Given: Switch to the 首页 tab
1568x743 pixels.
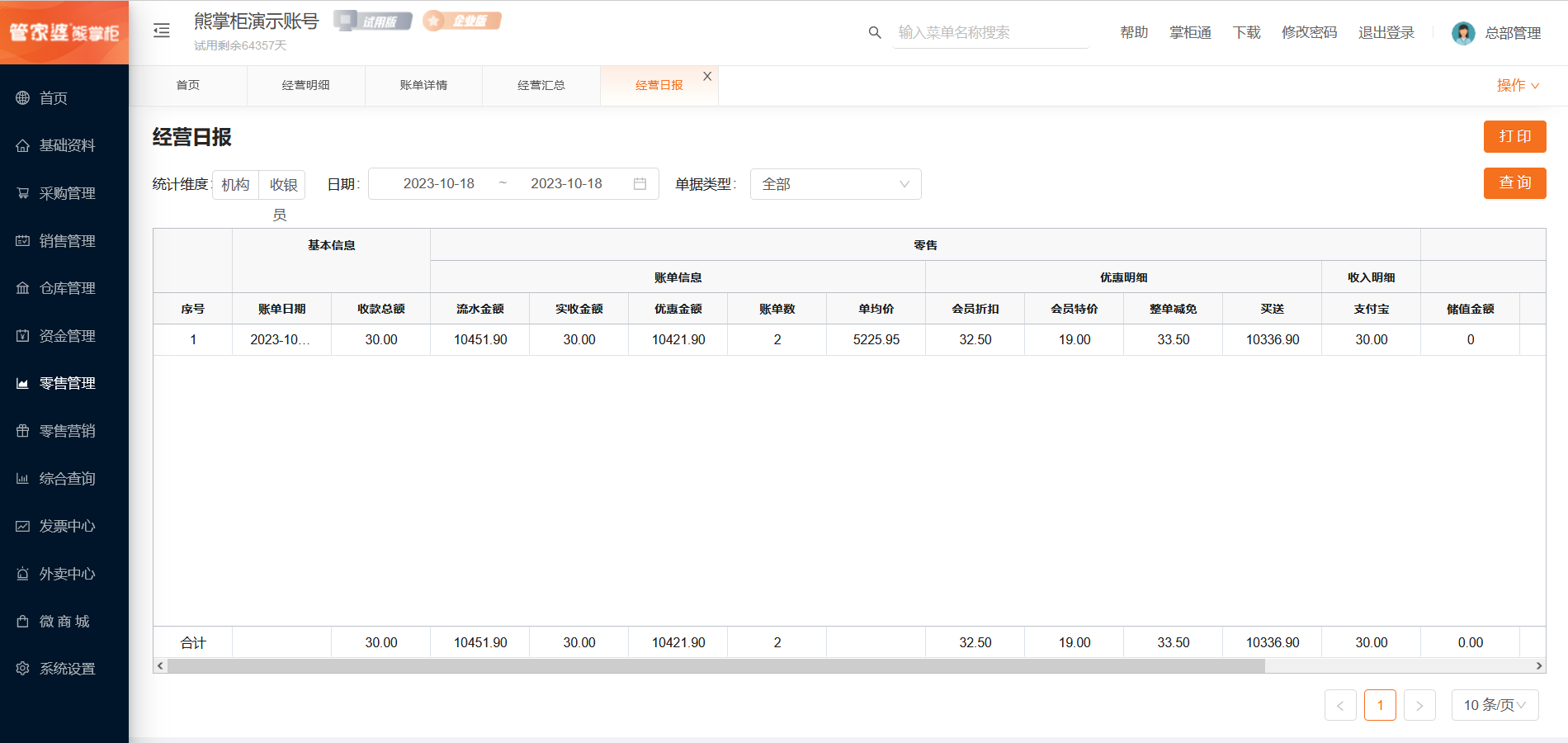Looking at the screenshot, I should [188, 85].
